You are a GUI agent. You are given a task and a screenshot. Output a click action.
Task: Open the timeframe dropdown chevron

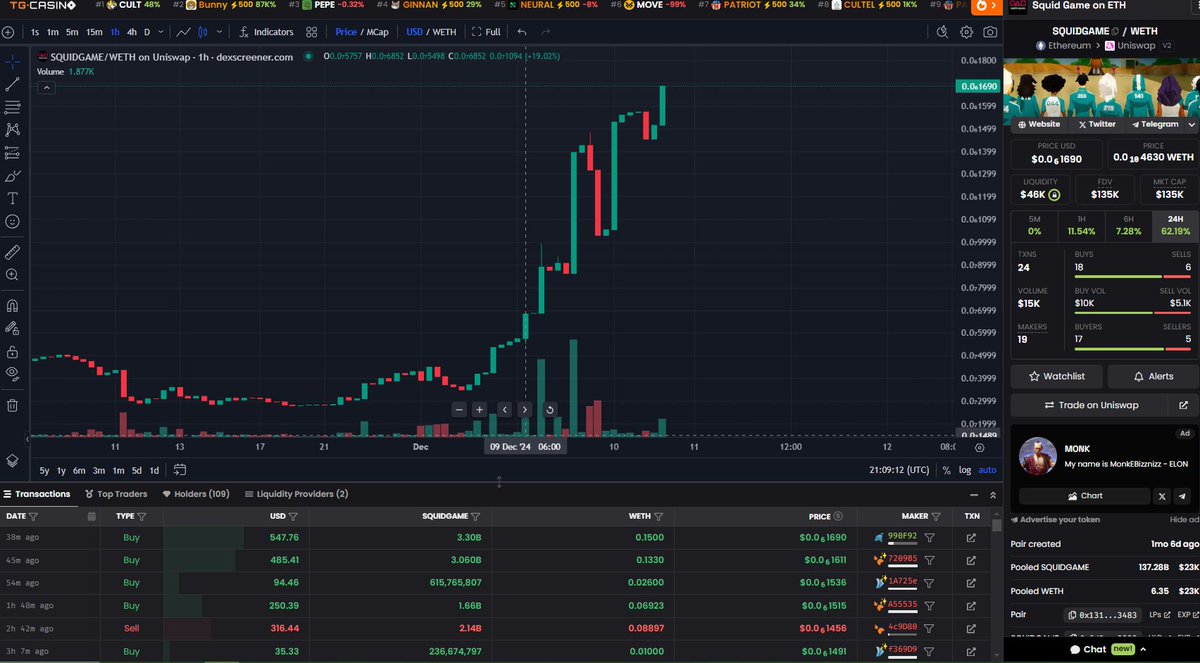coord(161,32)
